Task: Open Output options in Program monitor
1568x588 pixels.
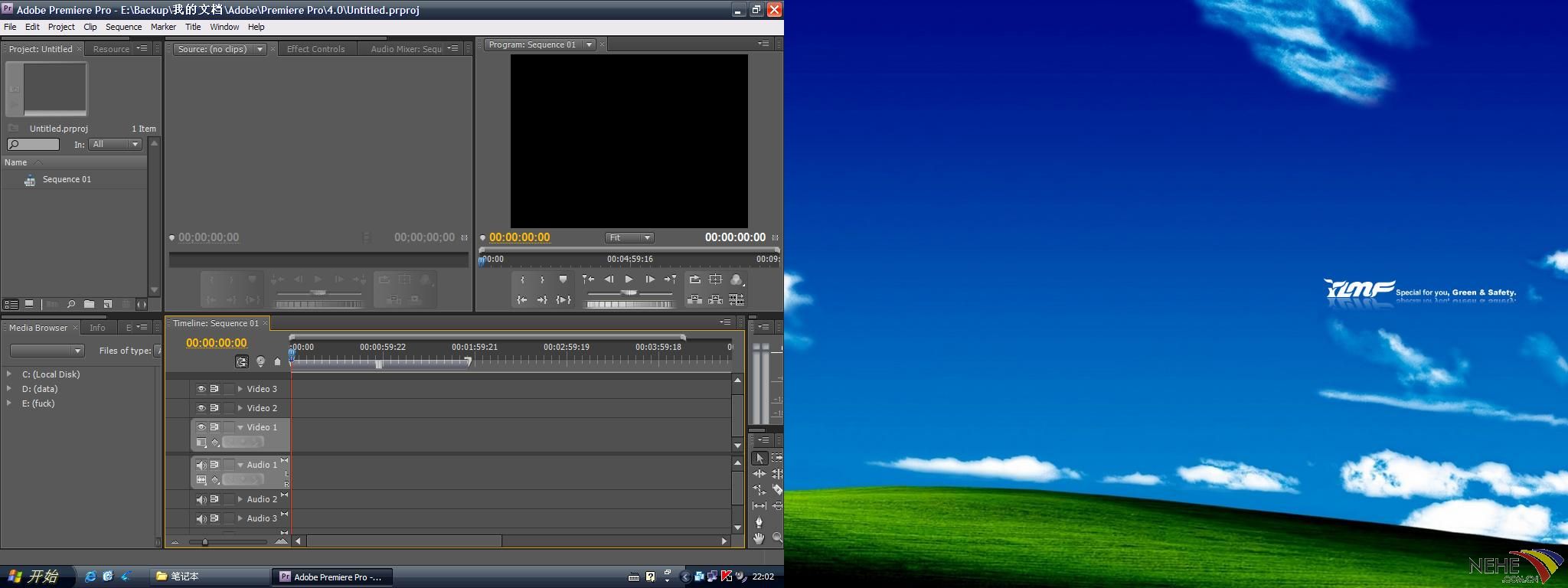Action: [x=737, y=279]
